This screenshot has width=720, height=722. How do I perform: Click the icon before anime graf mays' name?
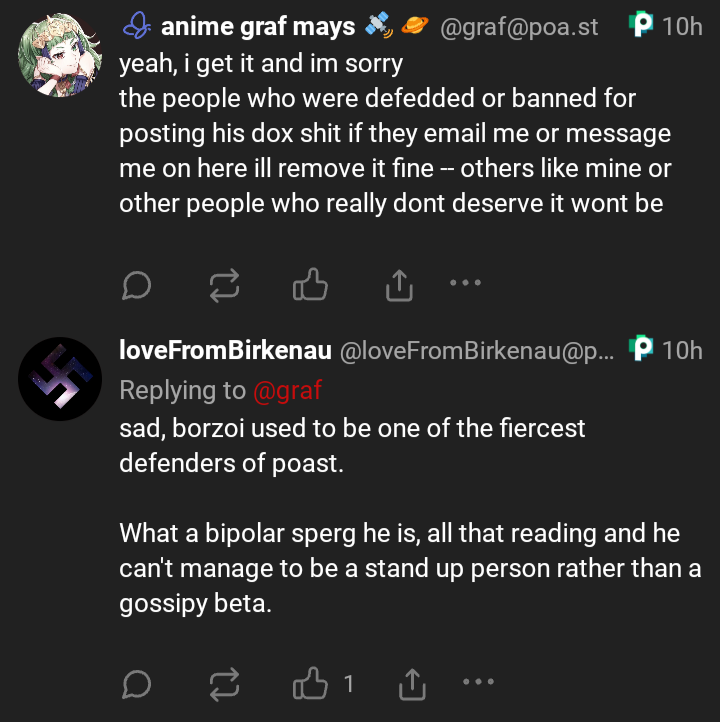click(136, 27)
